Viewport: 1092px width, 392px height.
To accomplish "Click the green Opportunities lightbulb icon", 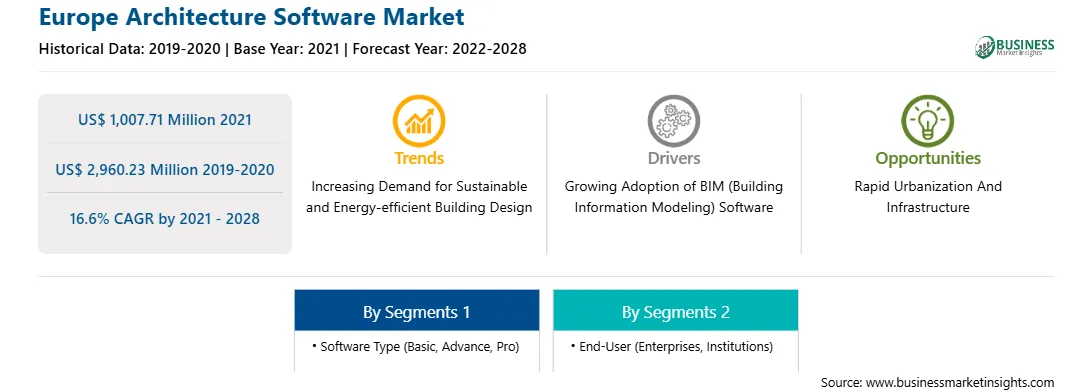I will pyautogui.click(x=928, y=120).
